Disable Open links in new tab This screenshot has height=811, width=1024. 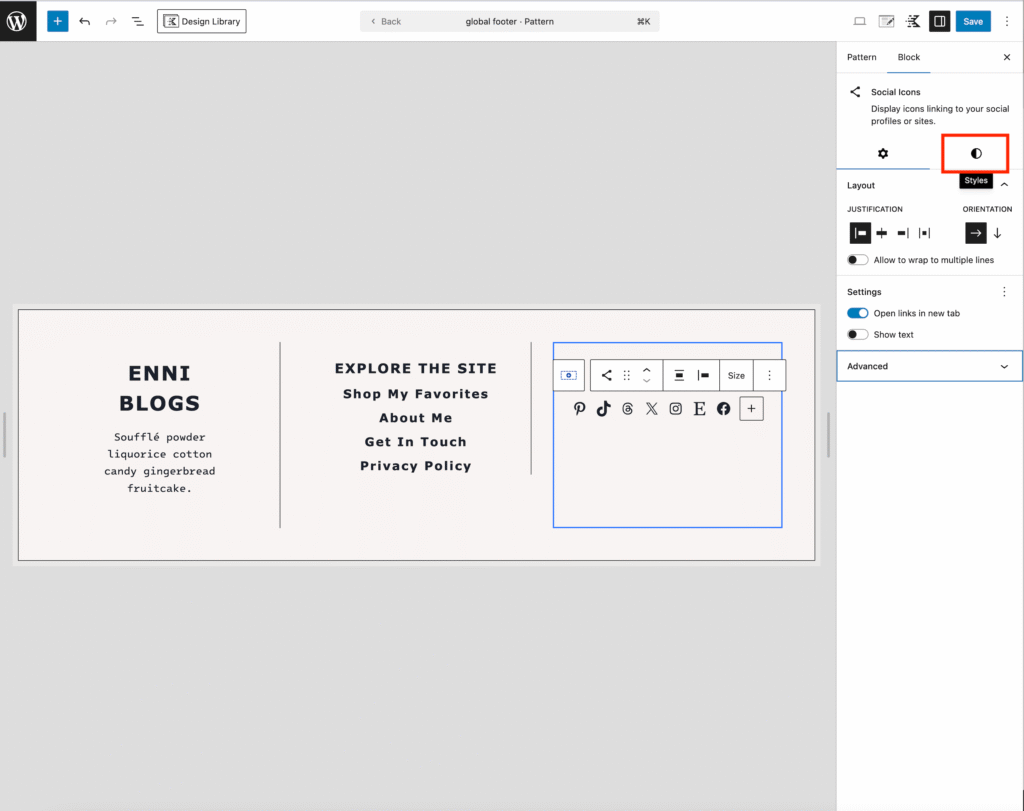(857, 313)
